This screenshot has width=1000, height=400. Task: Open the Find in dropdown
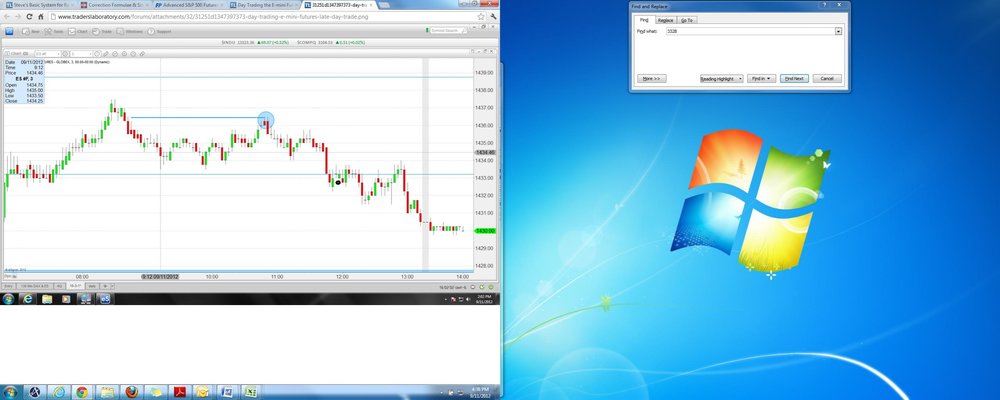coord(761,78)
